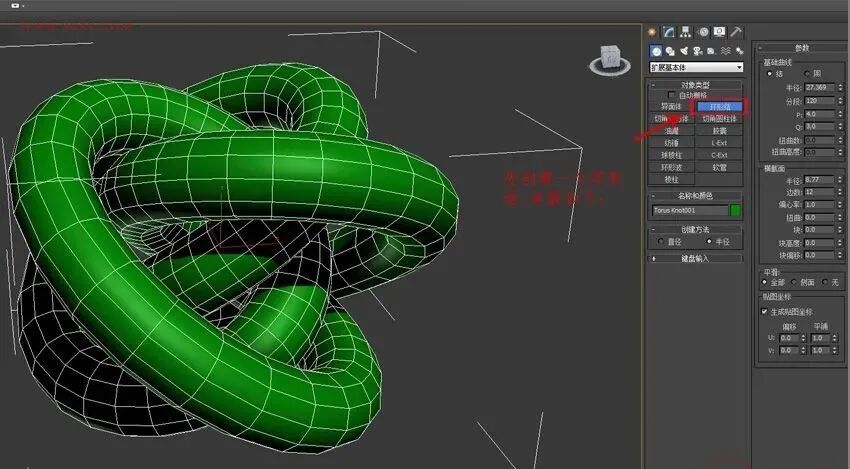The width and height of the screenshot is (850, 469).
Task: Click the 分段 spinner arrows
Action: pos(840,101)
